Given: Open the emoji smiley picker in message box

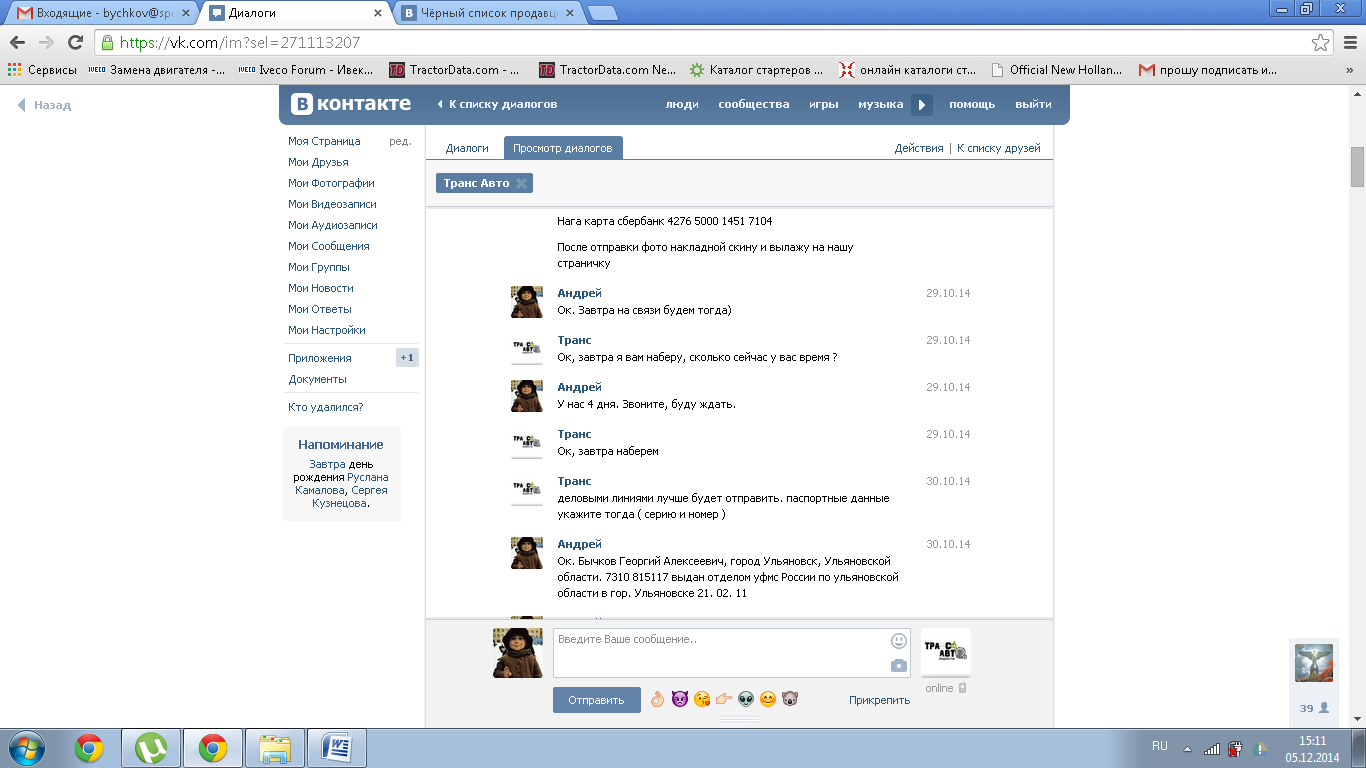Looking at the screenshot, I should (899, 641).
